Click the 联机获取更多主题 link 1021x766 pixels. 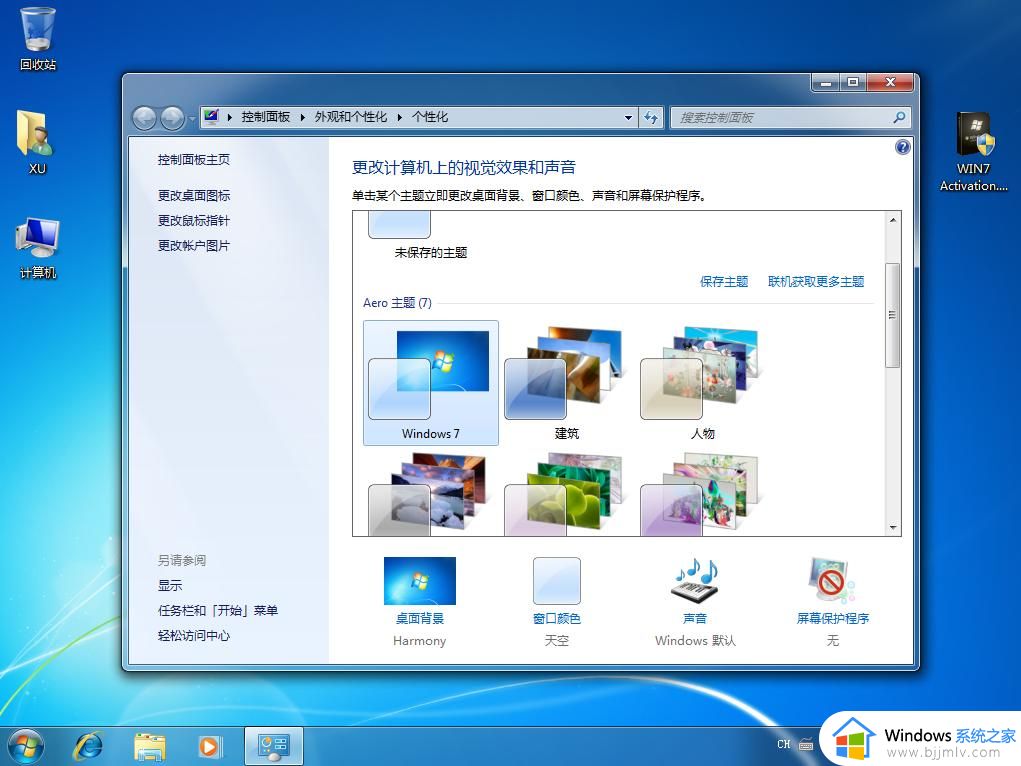pos(816,281)
